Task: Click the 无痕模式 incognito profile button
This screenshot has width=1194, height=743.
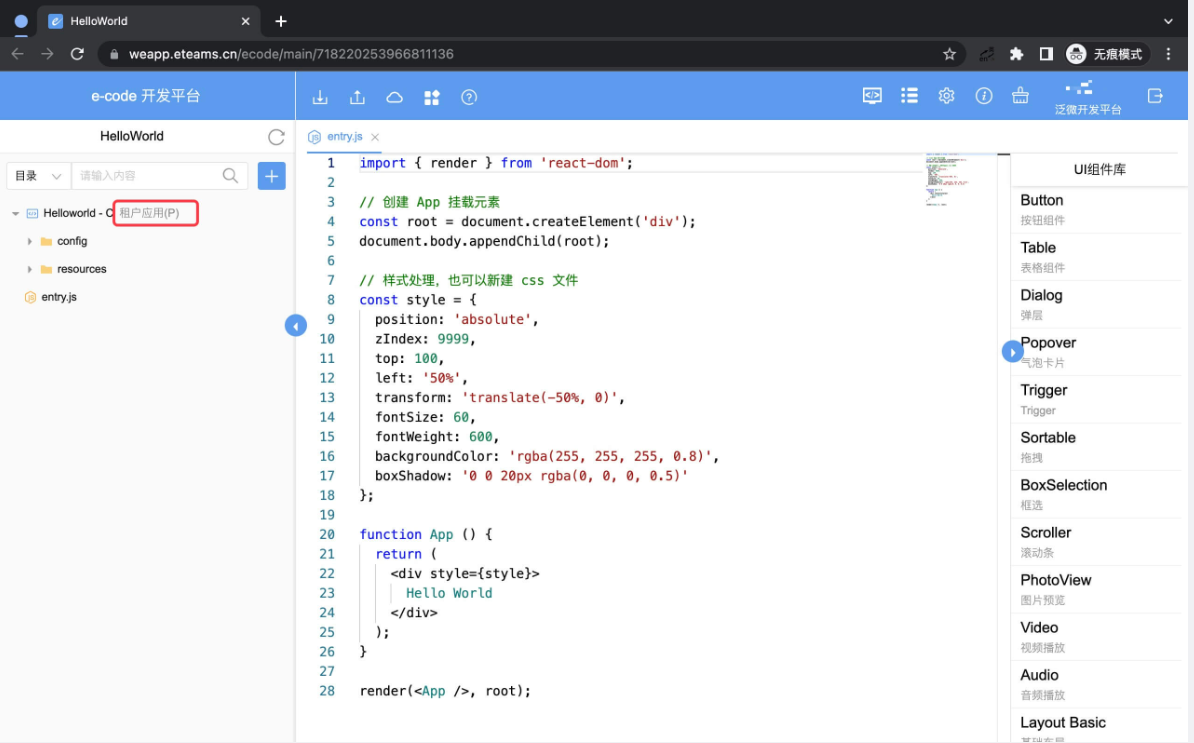Action: 1106,54
